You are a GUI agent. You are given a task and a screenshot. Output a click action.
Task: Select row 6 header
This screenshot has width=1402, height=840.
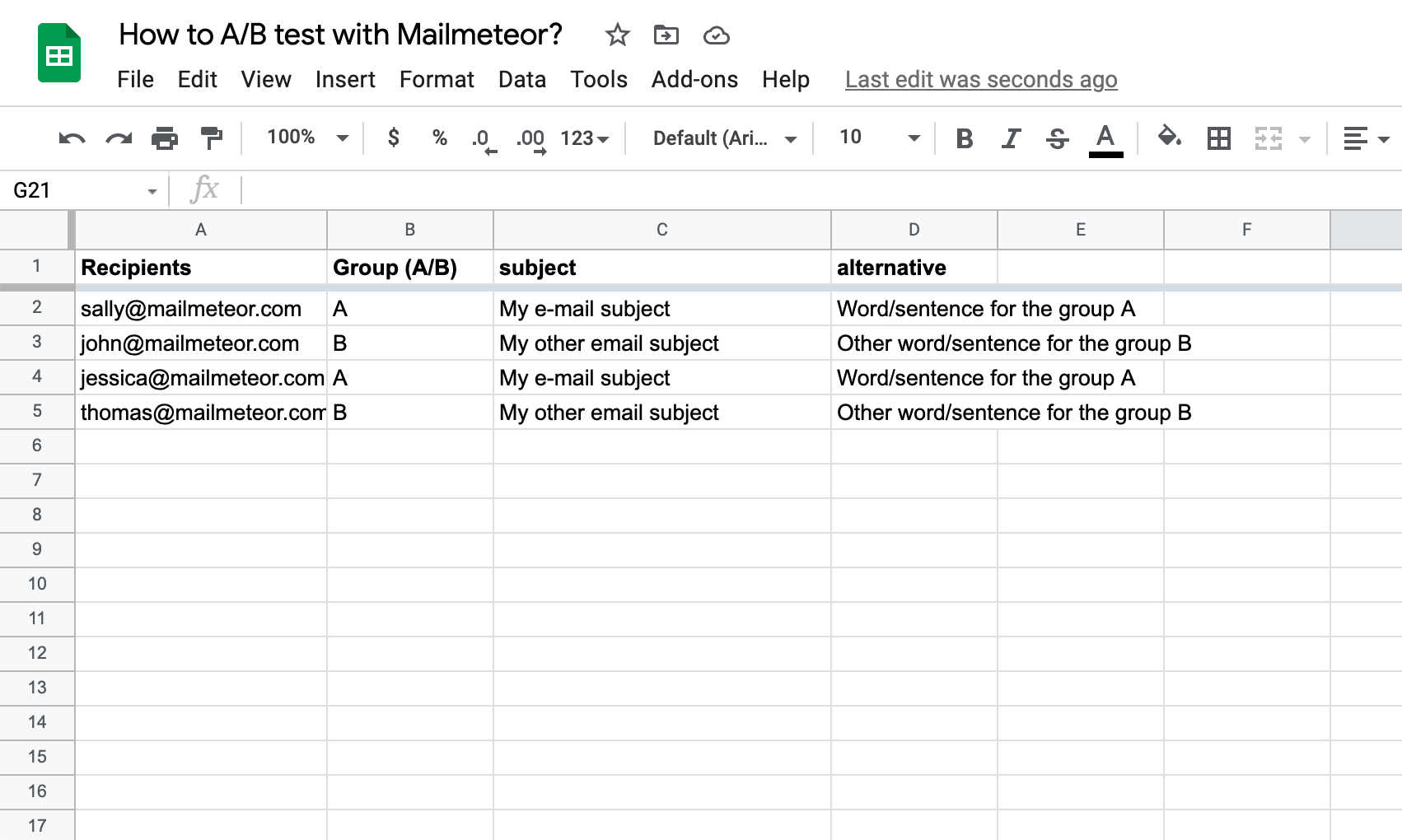coord(36,446)
